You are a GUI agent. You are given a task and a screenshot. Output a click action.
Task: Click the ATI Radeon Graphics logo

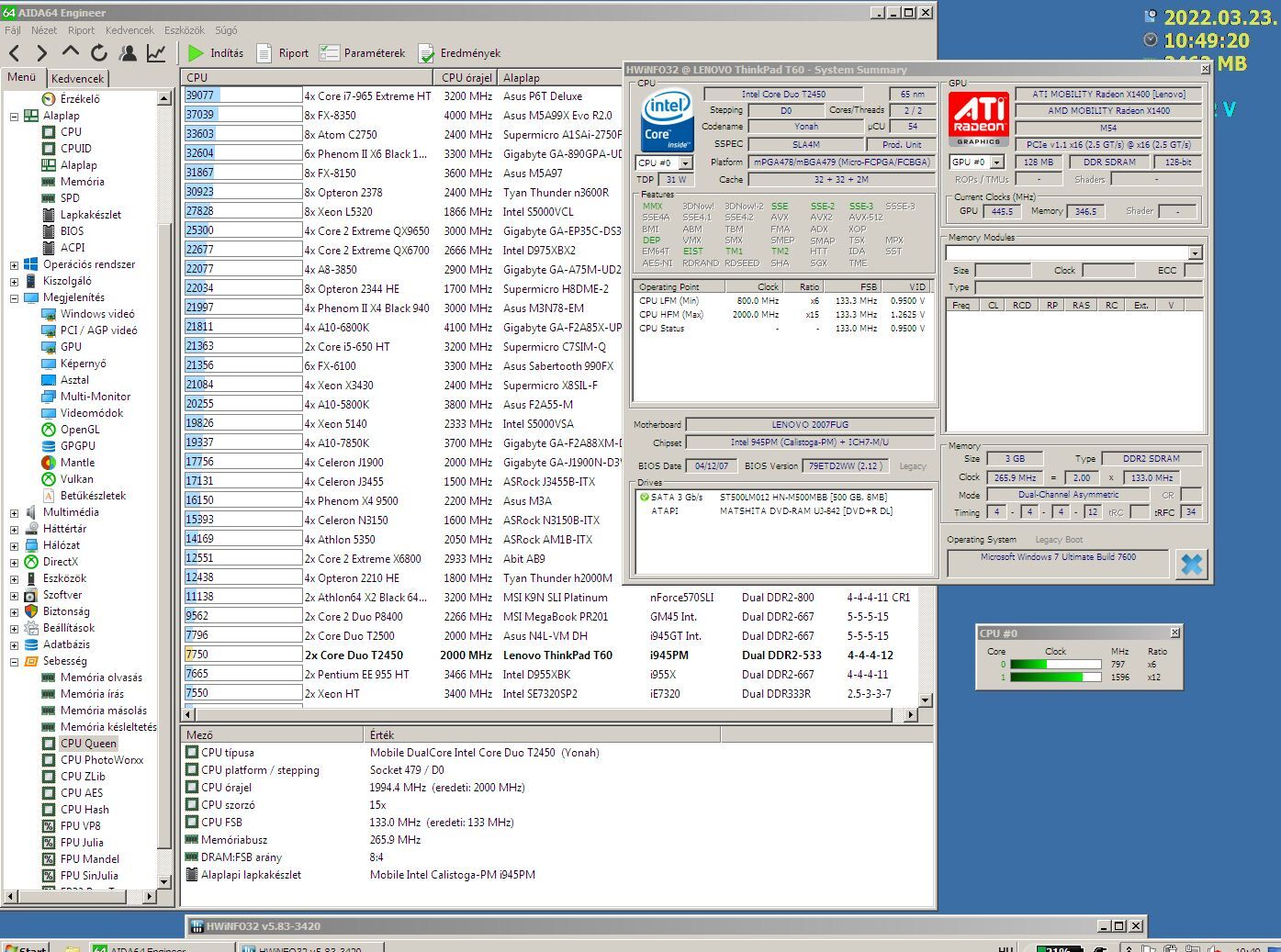click(979, 120)
